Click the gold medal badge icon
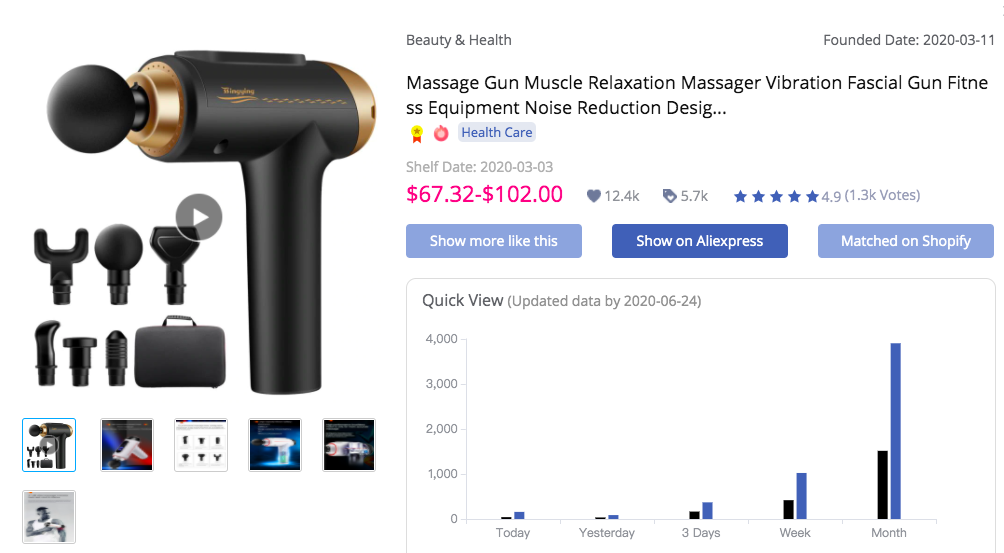1004x553 pixels. pos(417,133)
